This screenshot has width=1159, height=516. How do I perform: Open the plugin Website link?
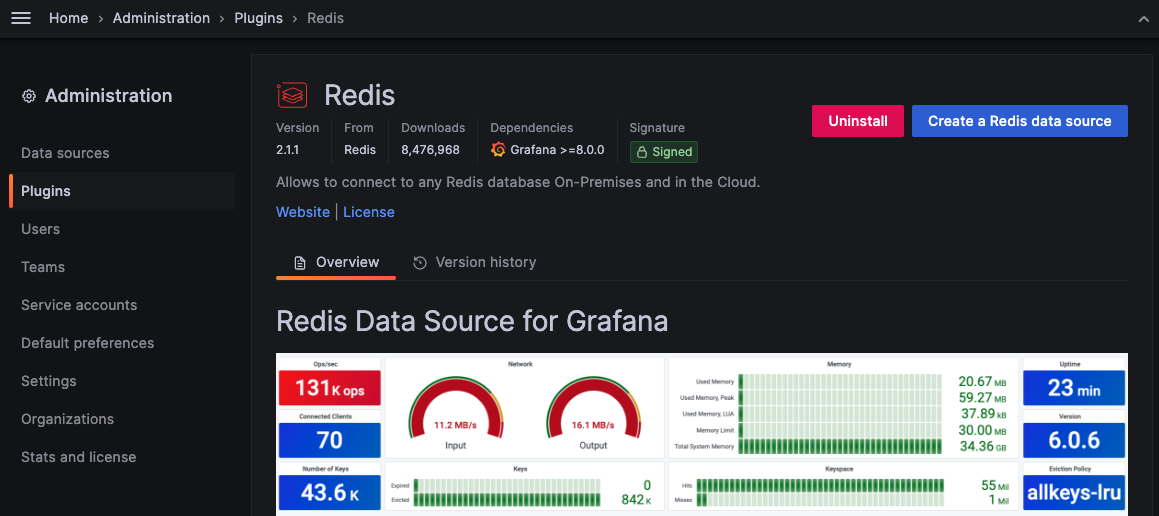tap(303, 212)
